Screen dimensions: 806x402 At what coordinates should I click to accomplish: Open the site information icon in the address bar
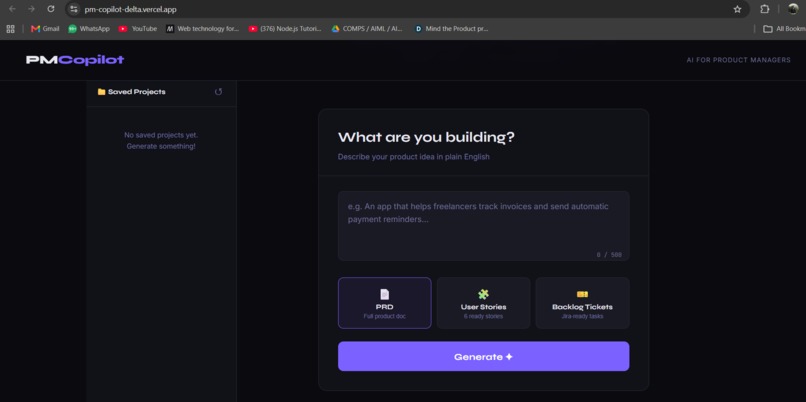[x=74, y=9]
